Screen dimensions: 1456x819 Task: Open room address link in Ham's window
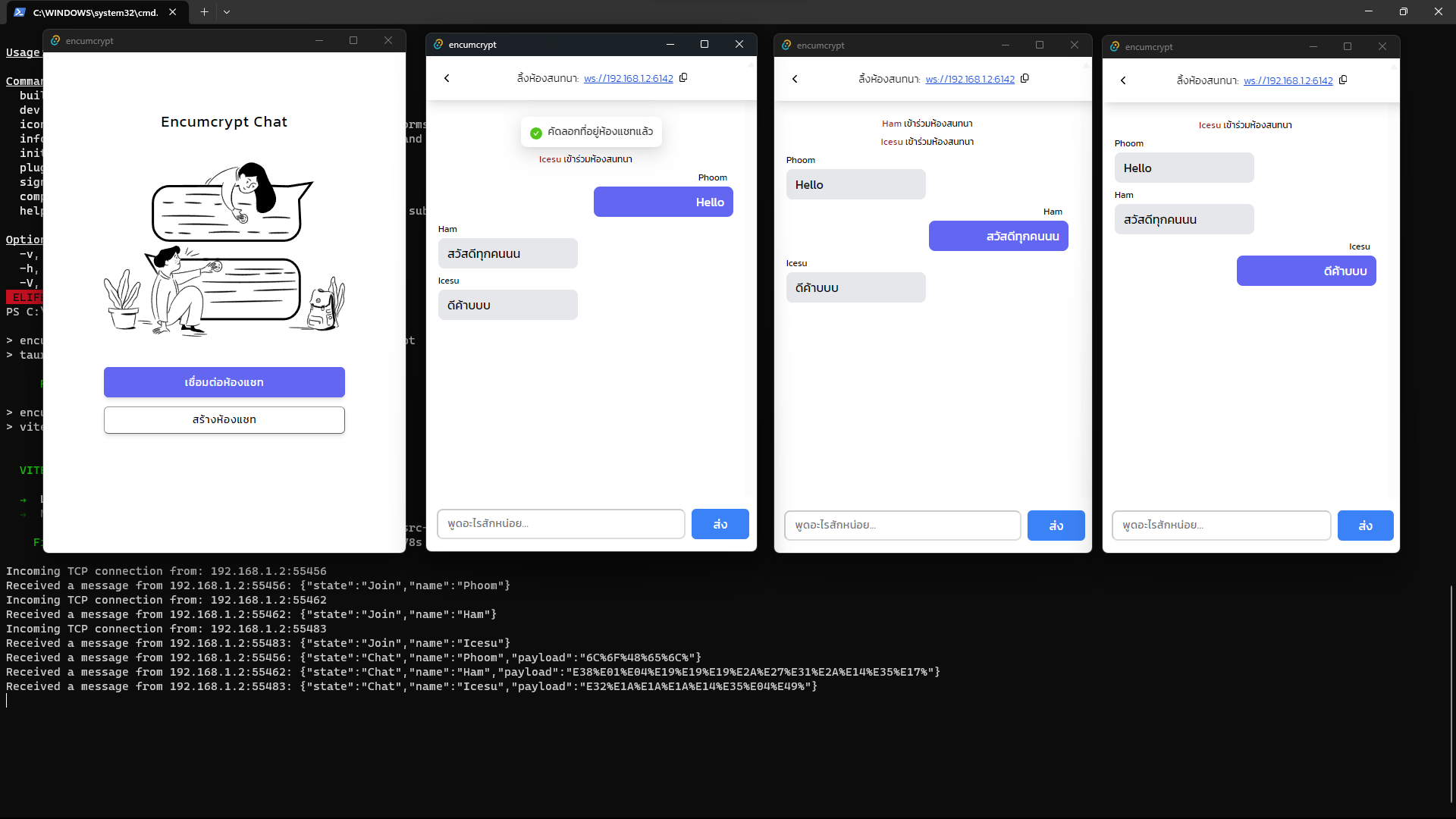[970, 80]
